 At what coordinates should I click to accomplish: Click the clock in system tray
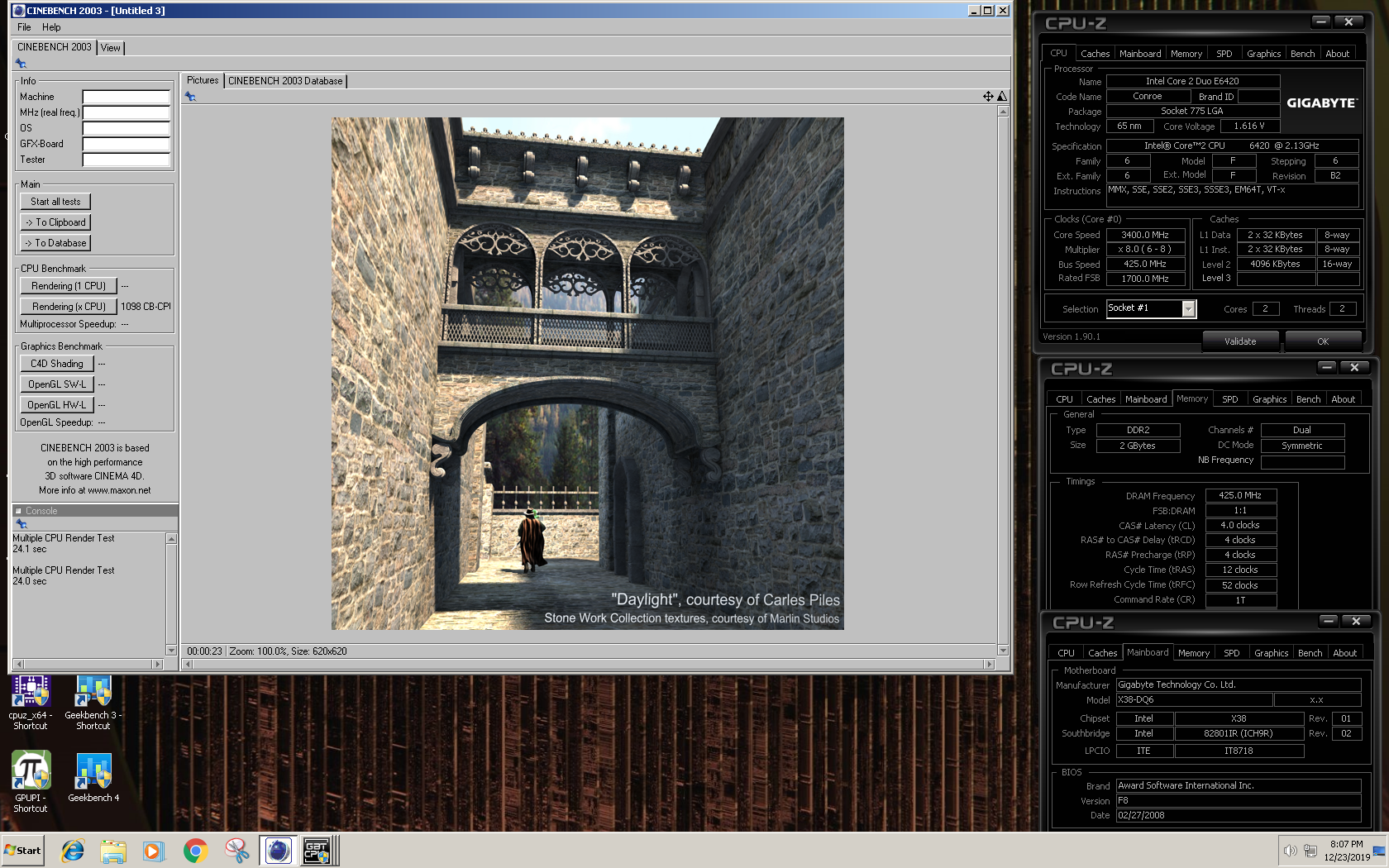tap(1346, 851)
